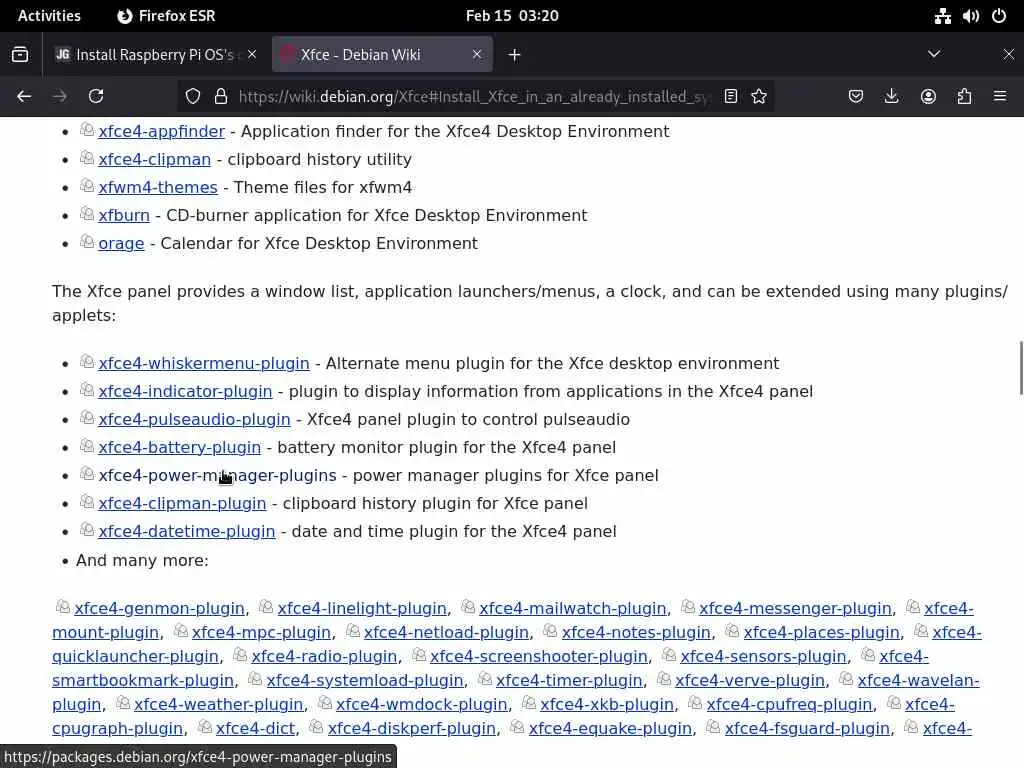Open xfce4-equake-plugin link
Screen dimensions: 1024x768
(610, 729)
